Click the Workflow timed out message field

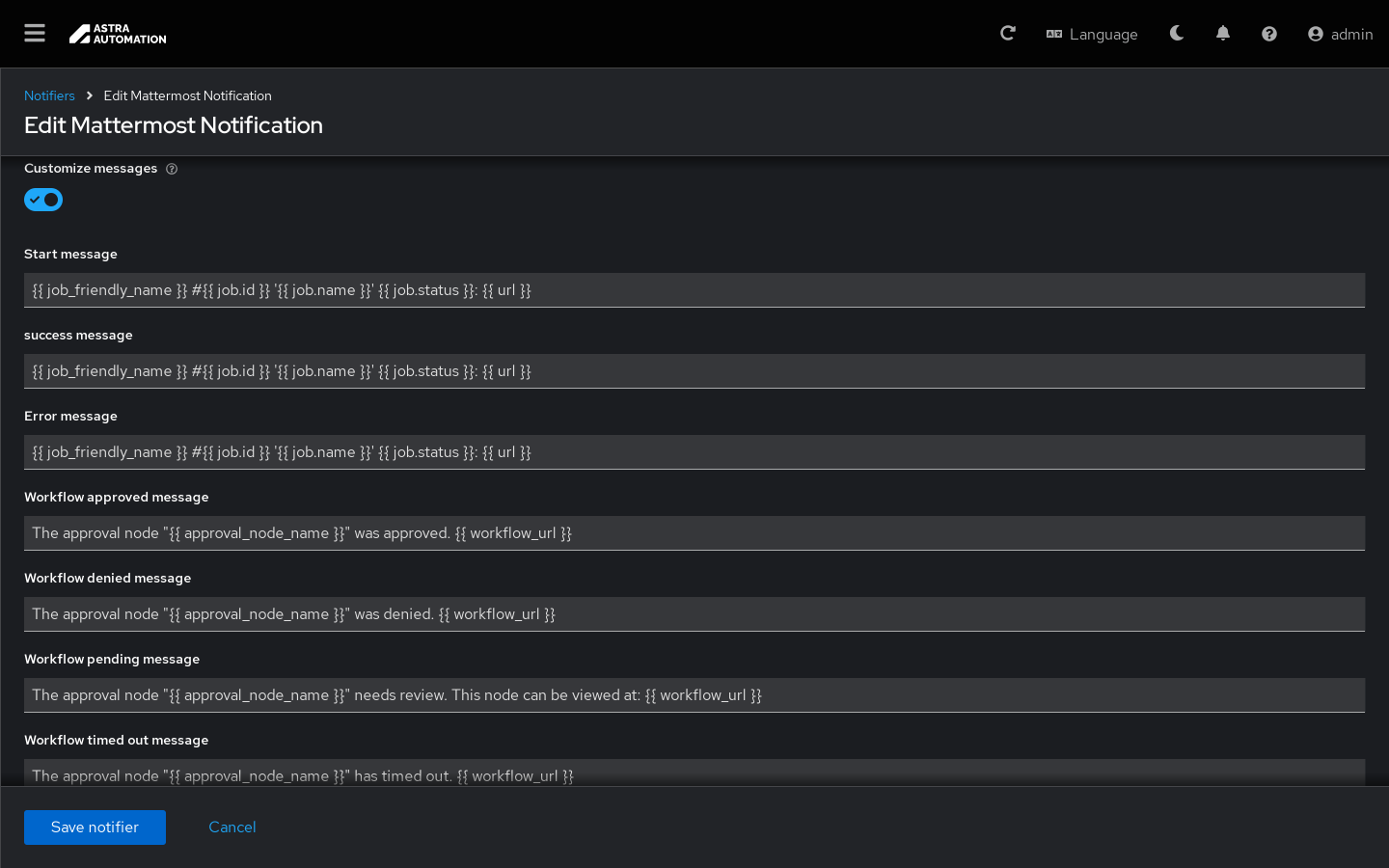point(694,774)
